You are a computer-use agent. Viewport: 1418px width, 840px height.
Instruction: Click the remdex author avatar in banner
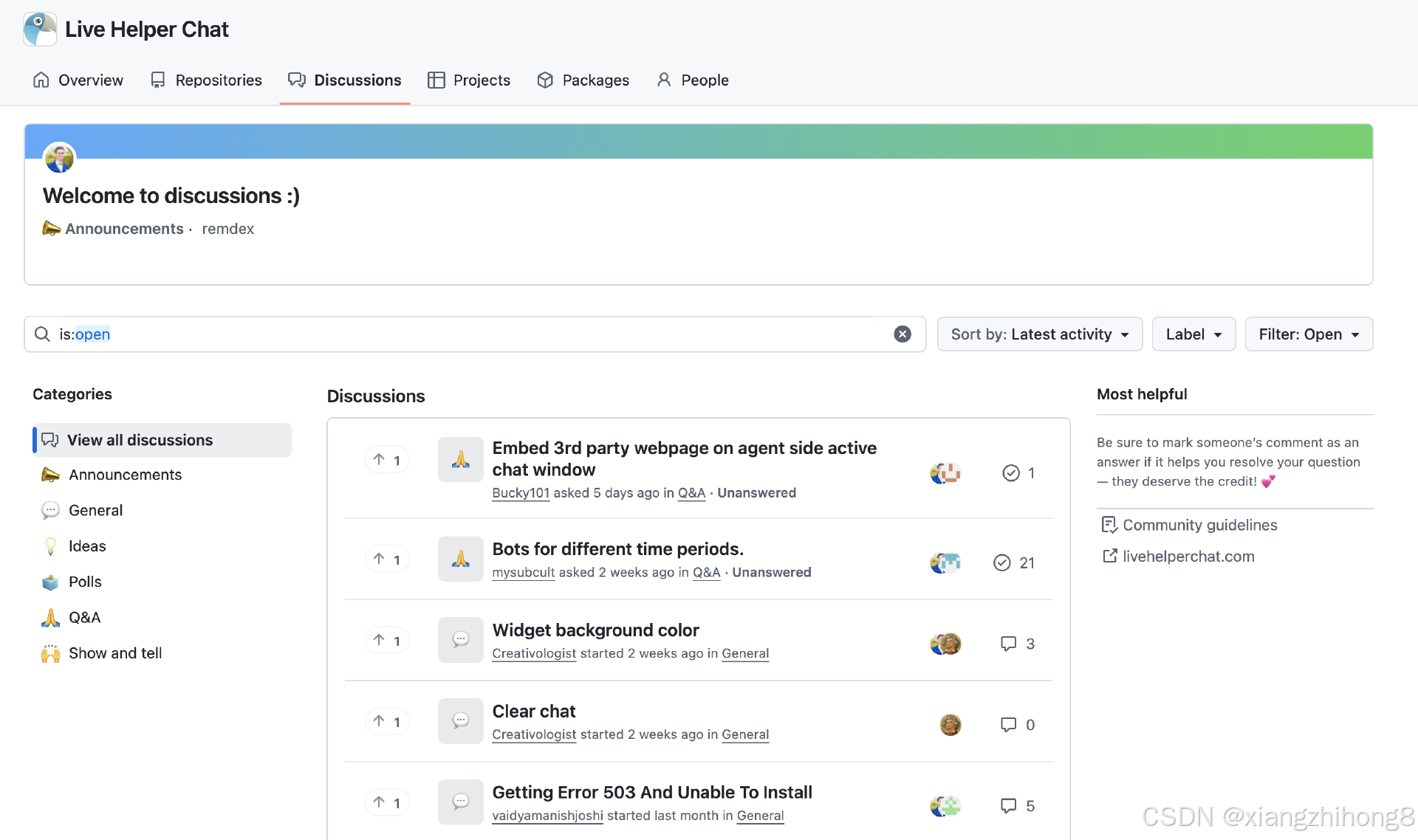click(x=59, y=158)
